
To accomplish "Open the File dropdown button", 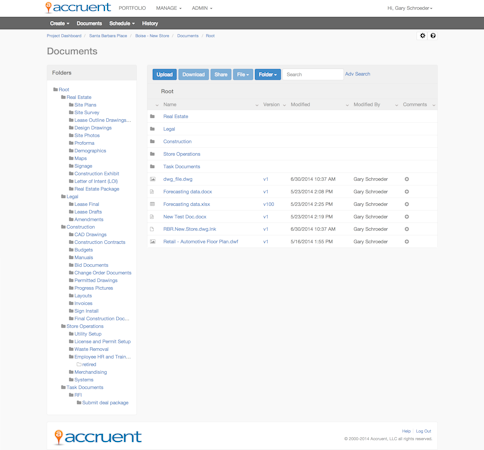I will click(x=243, y=74).
